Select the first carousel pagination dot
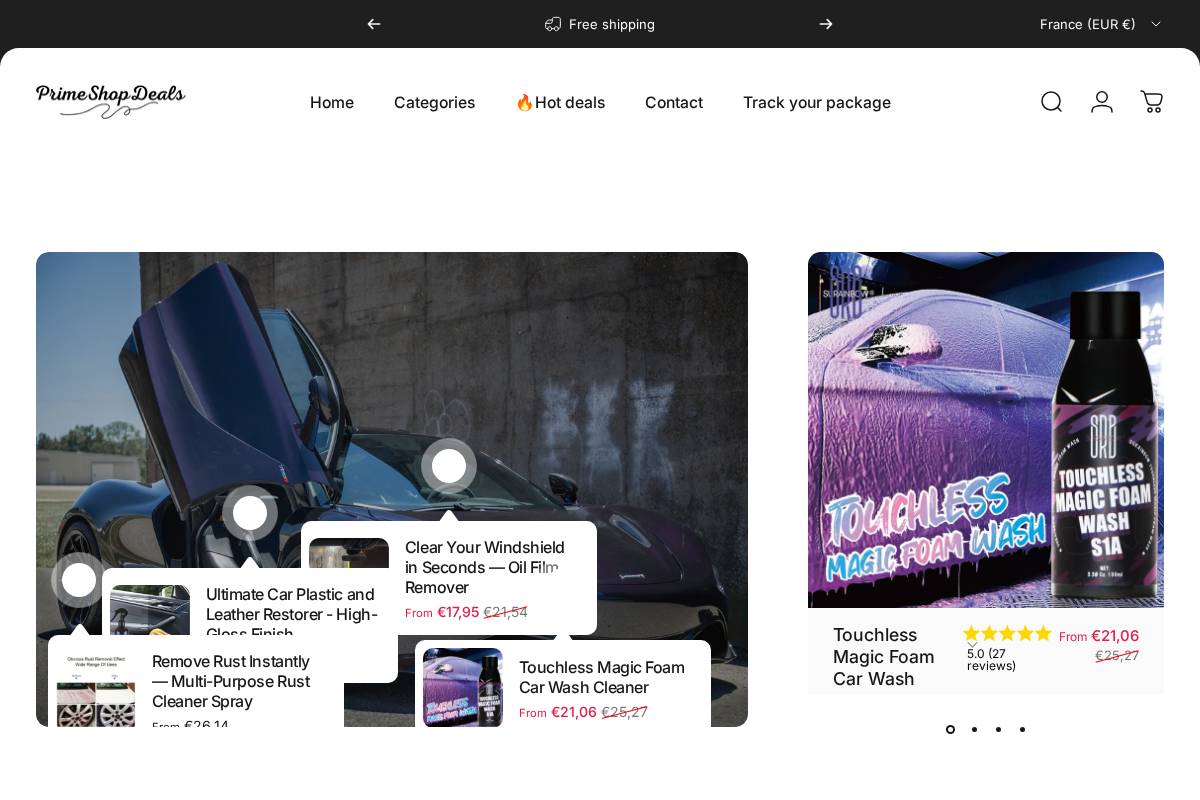 click(x=950, y=729)
